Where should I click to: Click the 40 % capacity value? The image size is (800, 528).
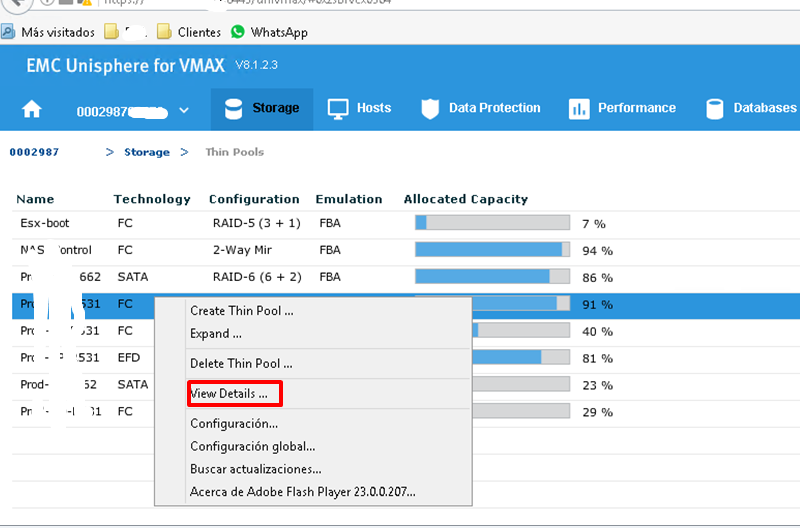pyautogui.click(x=597, y=332)
